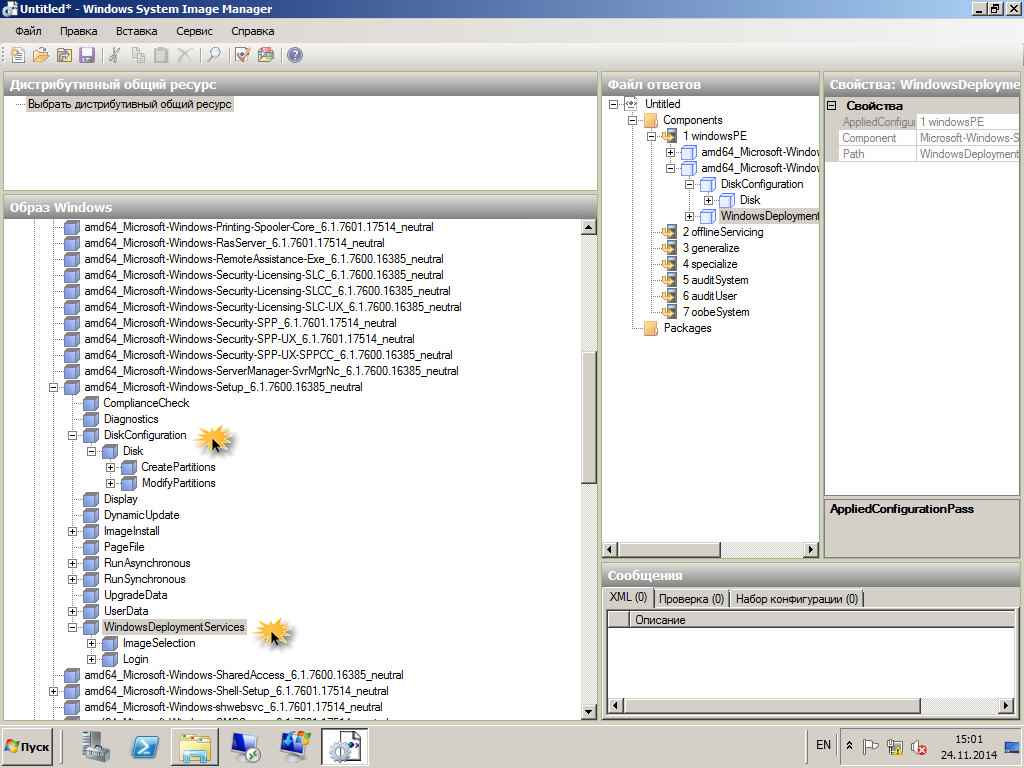The image size is (1024, 768).
Task: Collapse the Untitled answer file root
Action: coord(613,104)
